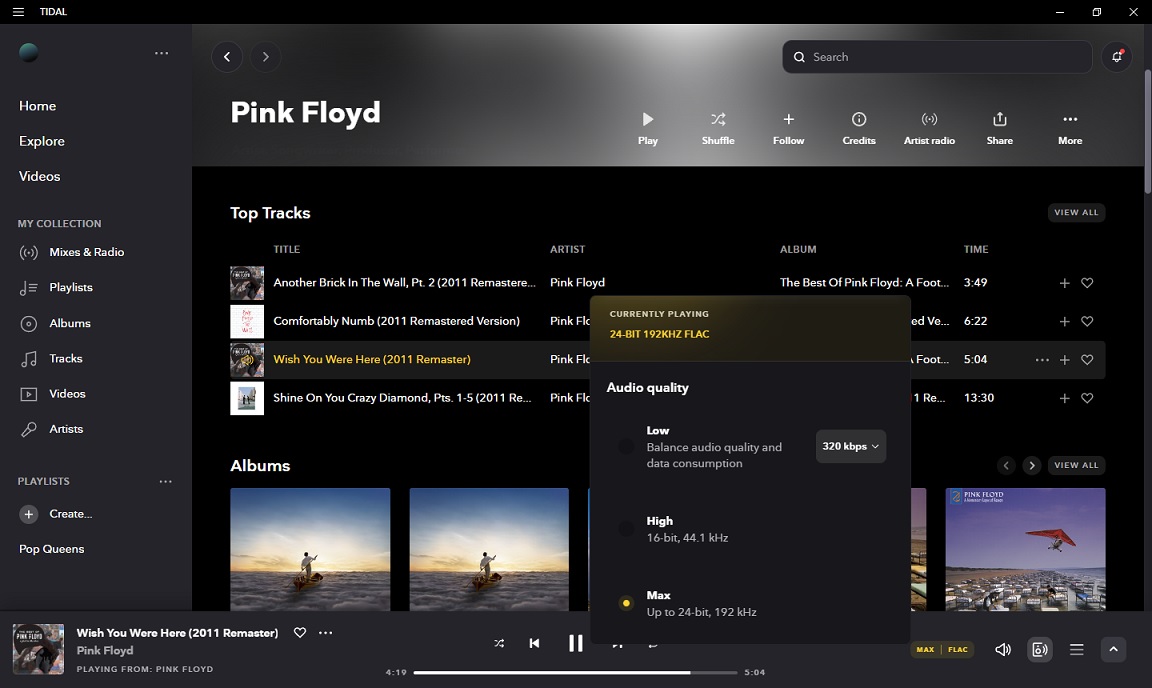Favorite the Comfortably Numb track
Screen dimensions: 1152x688
(1087, 321)
